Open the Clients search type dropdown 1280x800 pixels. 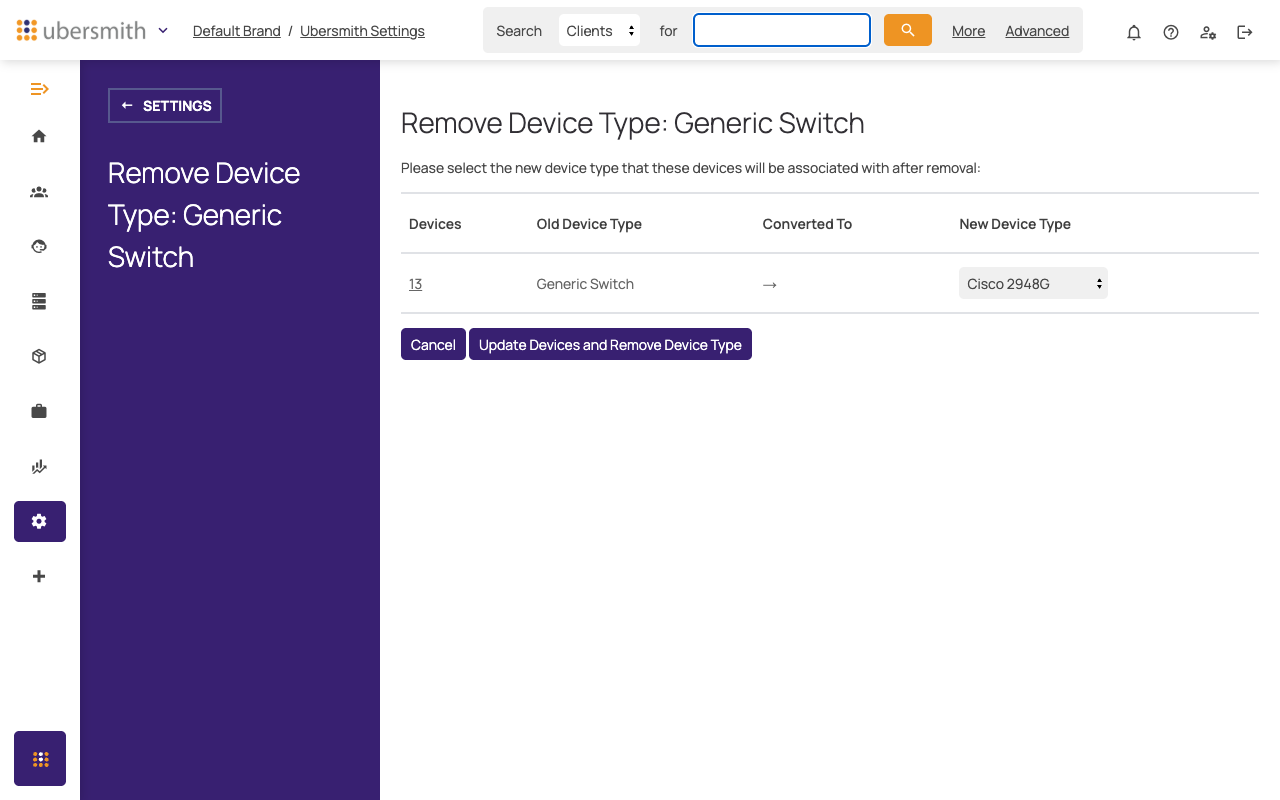pyautogui.click(x=599, y=30)
